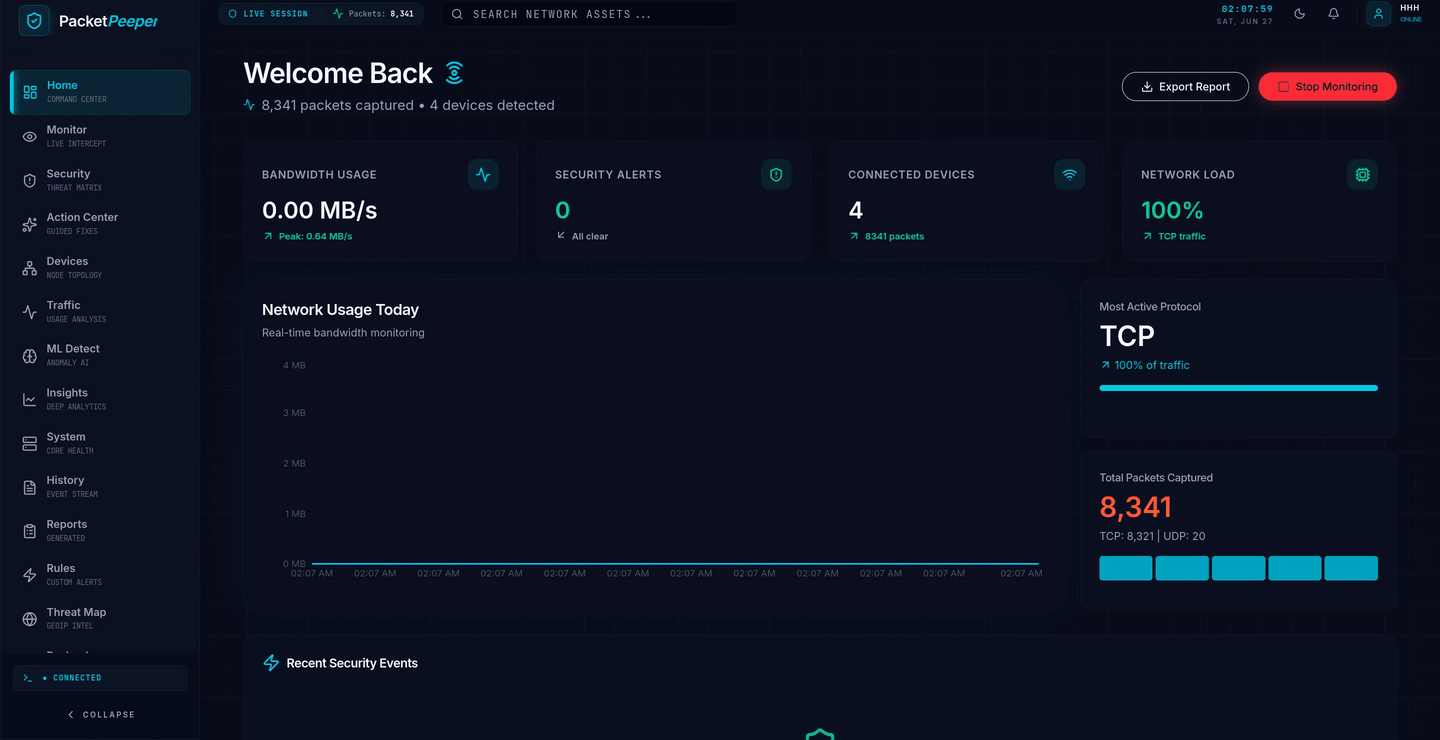Click the Rules lightning icon

[30, 575]
